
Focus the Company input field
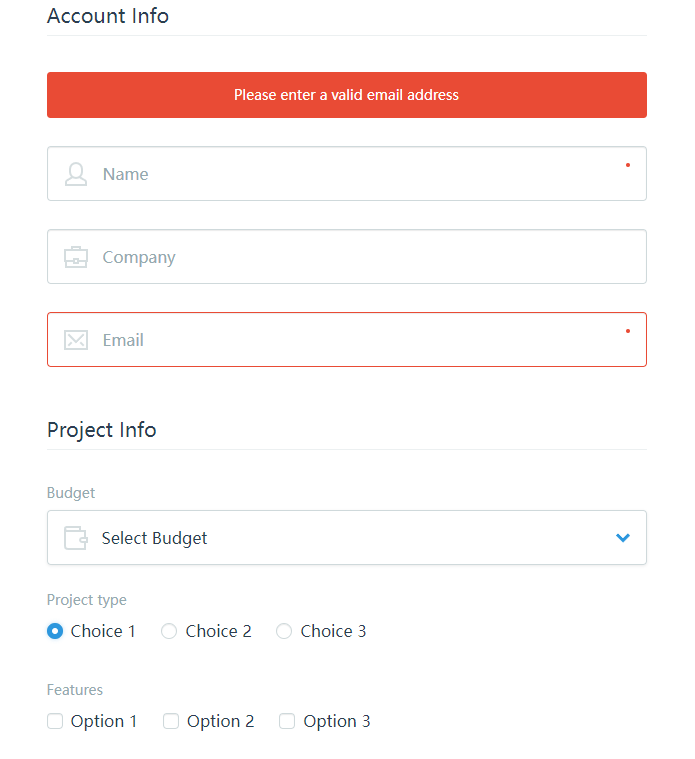347,257
